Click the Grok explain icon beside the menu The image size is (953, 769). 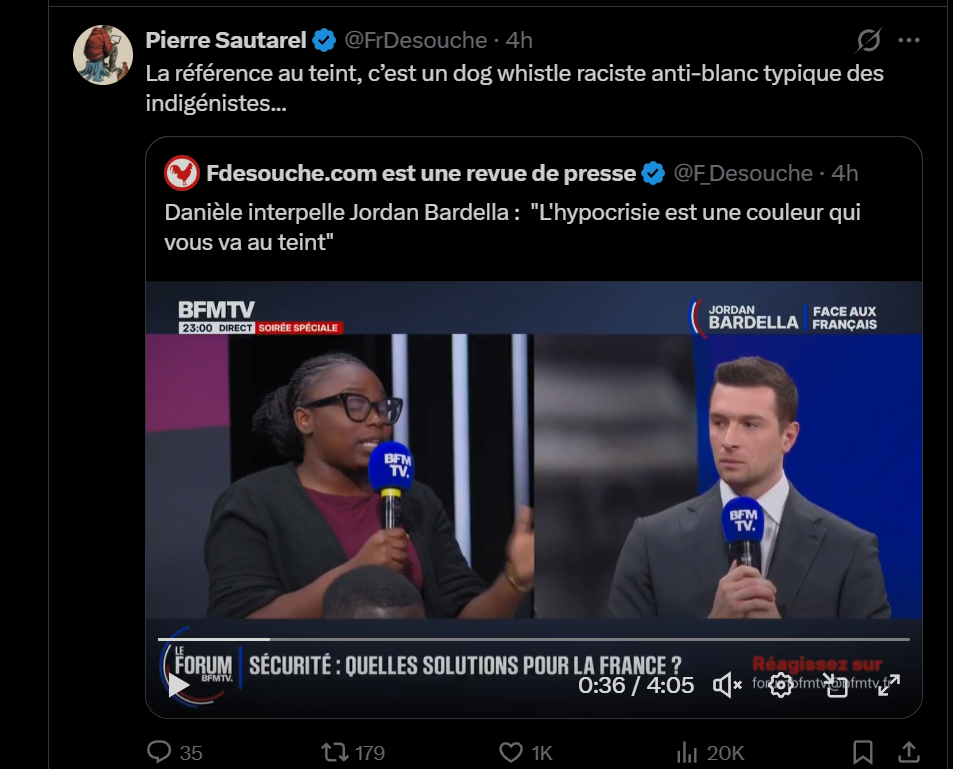(869, 40)
